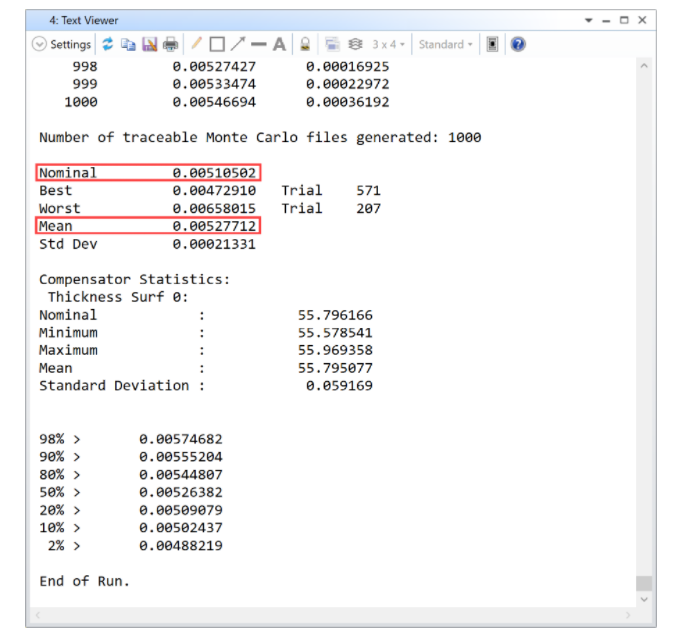Click the trial number 207
Viewport: 679px width, 634px height.
tap(369, 208)
